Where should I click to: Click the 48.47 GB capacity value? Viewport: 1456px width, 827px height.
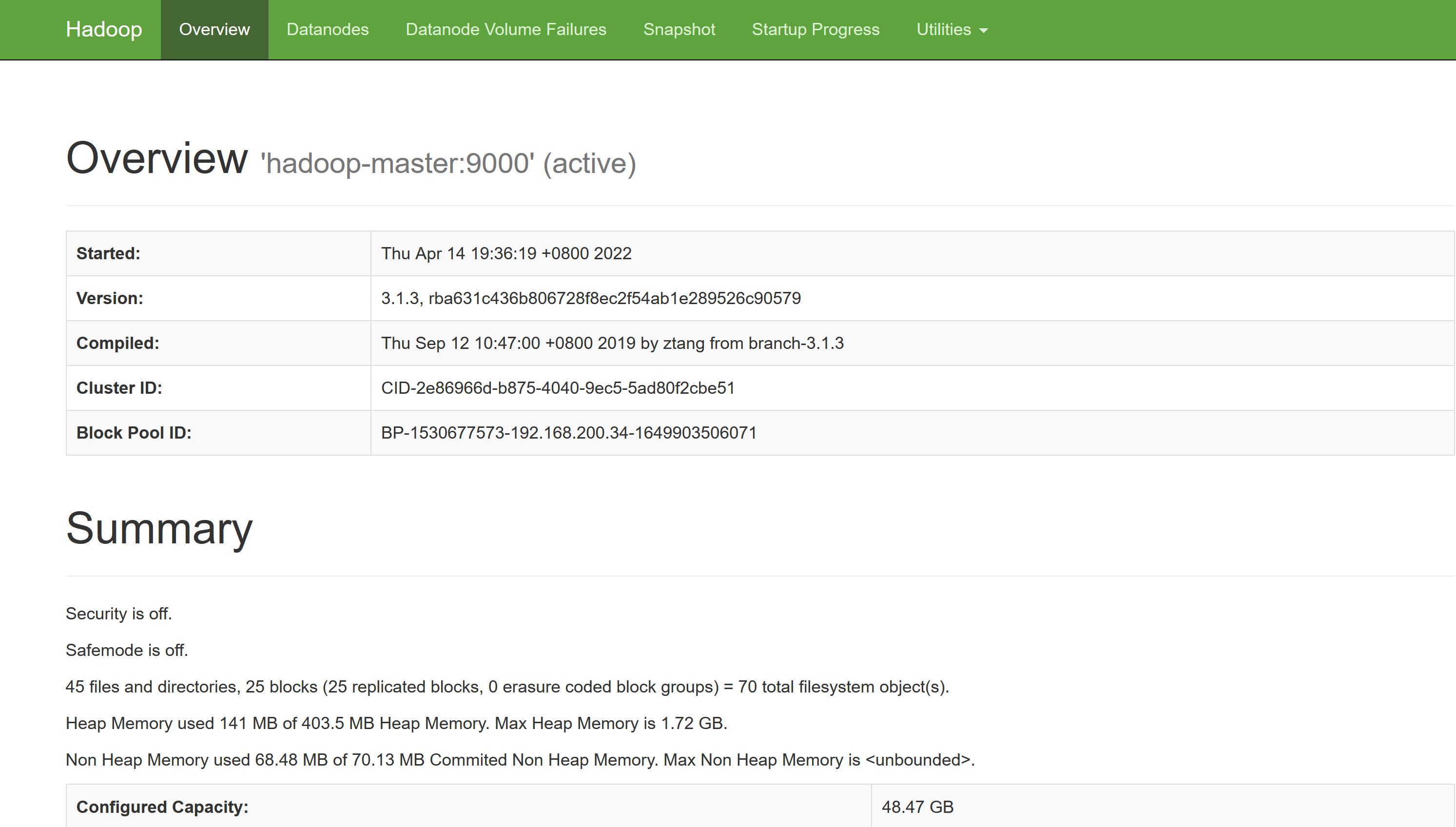[x=917, y=807]
